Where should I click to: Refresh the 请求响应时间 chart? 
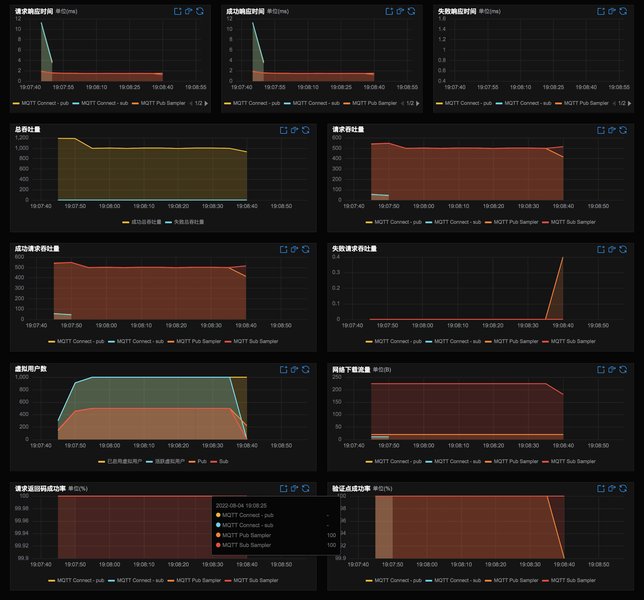tap(200, 11)
